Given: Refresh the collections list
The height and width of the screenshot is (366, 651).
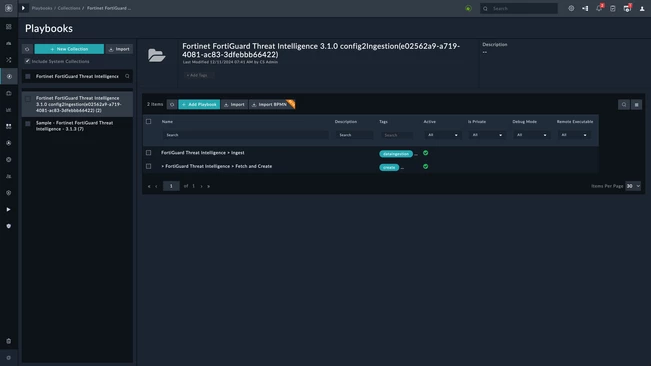Looking at the screenshot, I should (27, 49).
